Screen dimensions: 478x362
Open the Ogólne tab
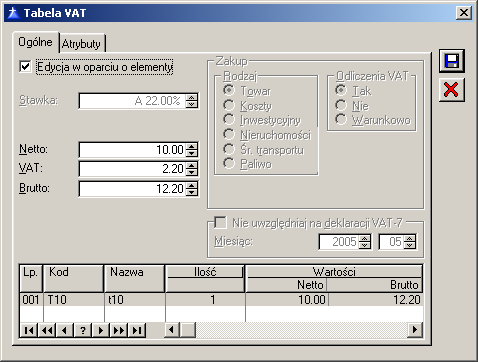[x=35, y=42]
